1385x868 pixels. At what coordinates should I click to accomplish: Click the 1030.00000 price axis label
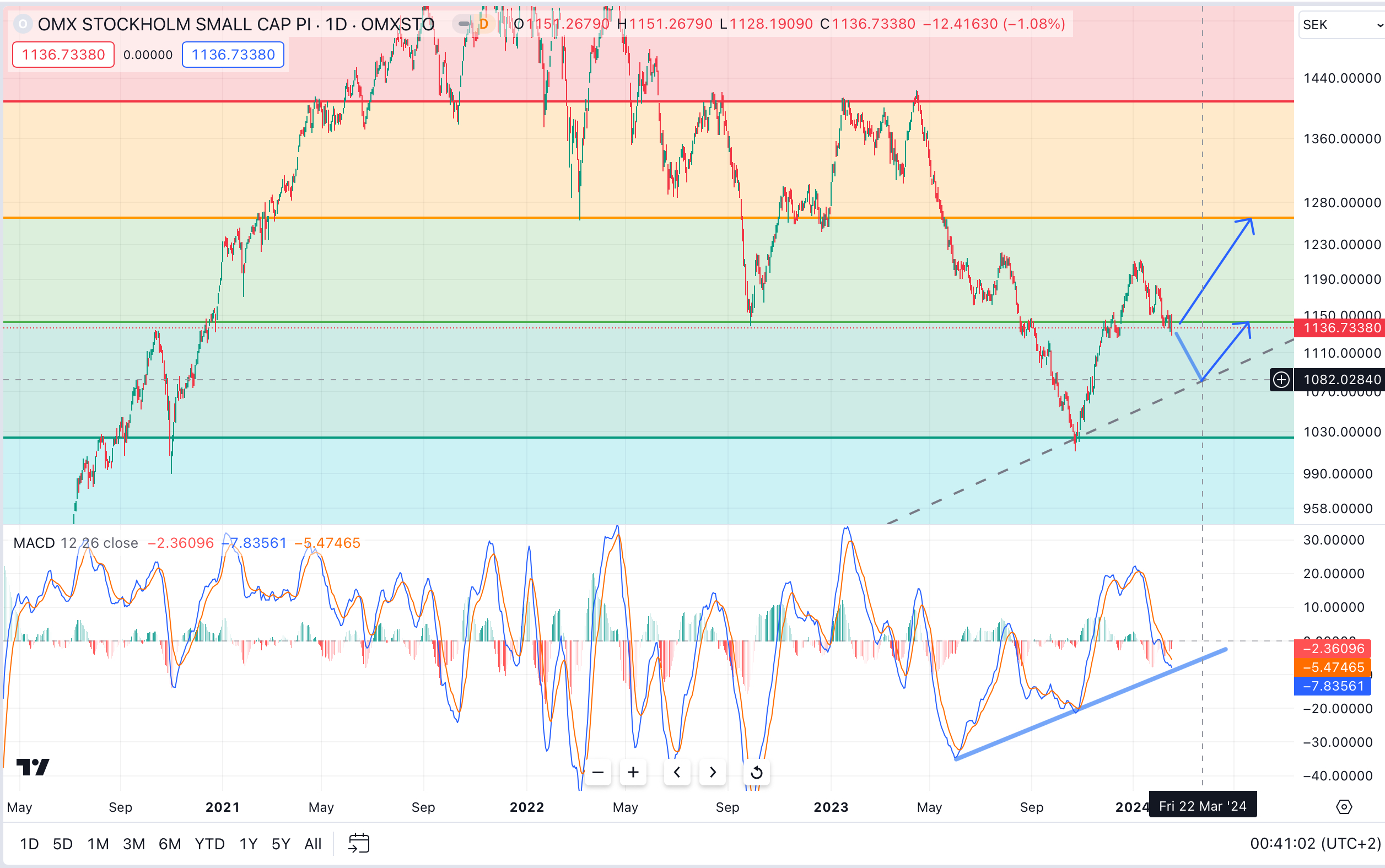(x=1342, y=432)
